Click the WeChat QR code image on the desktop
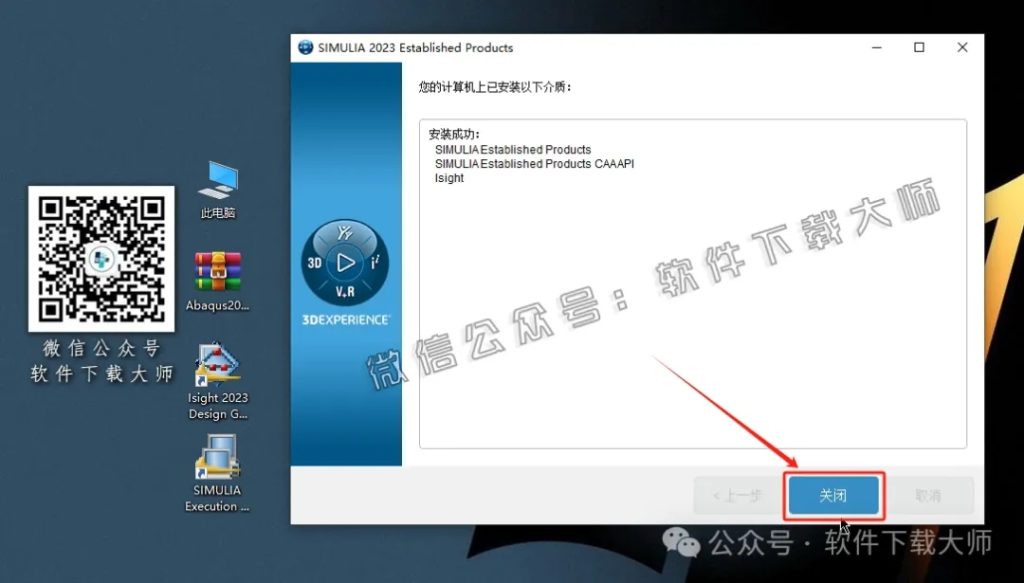1024x583 pixels. point(100,258)
